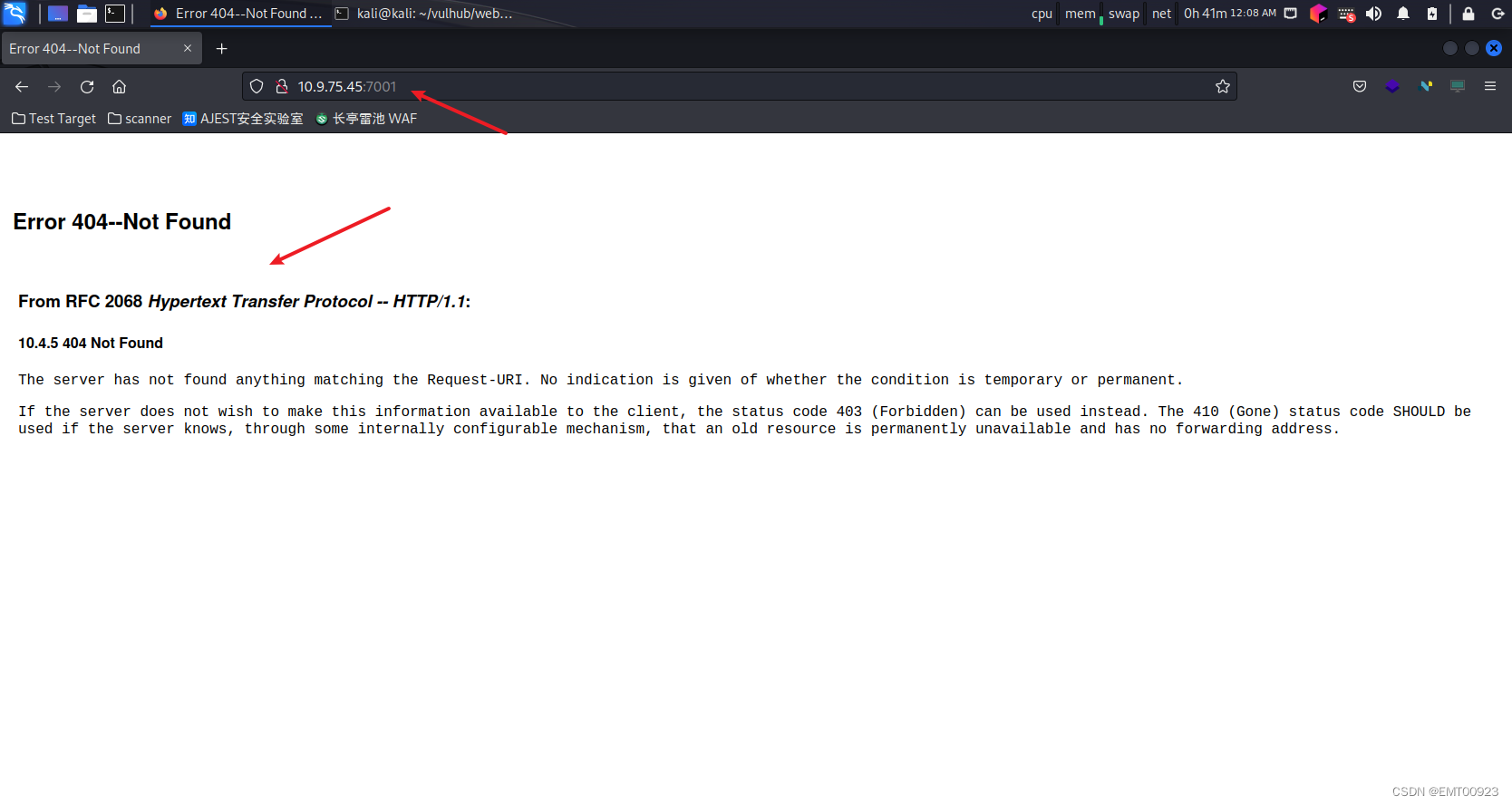Close the Error 404--Not Found tab
1512x805 pixels.
(x=188, y=49)
